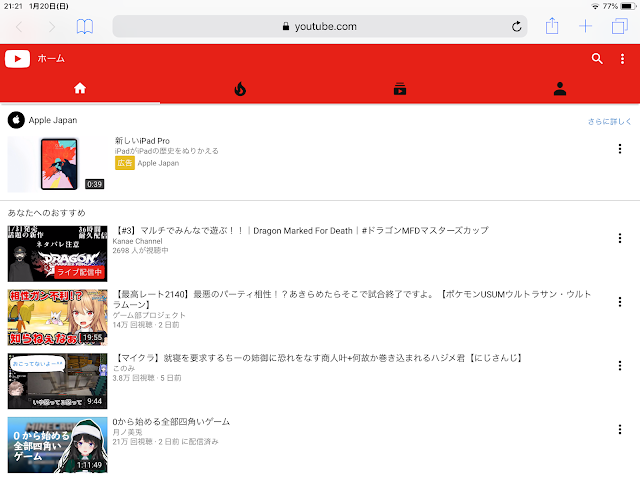Open the 0から始める全部四角いゲーム title
The width and height of the screenshot is (640, 480).
(171, 422)
